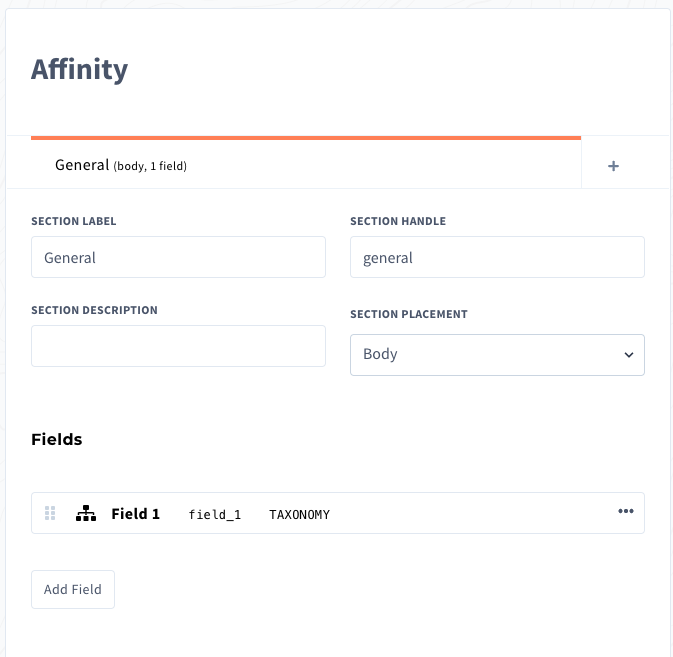Click the SECTION HANDLE caption text

click(398, 221)
